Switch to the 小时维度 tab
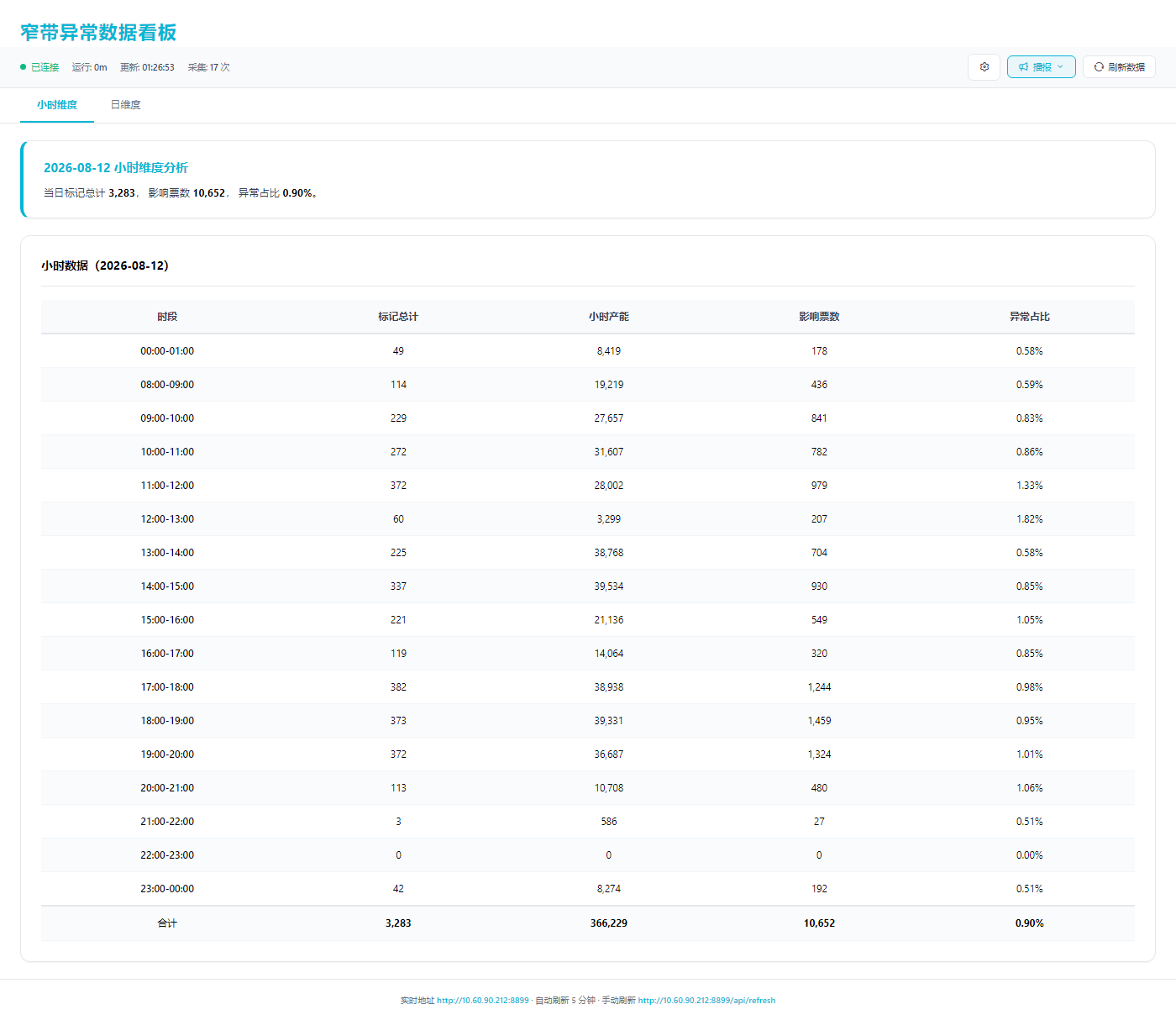 click(x=57, y=105)
